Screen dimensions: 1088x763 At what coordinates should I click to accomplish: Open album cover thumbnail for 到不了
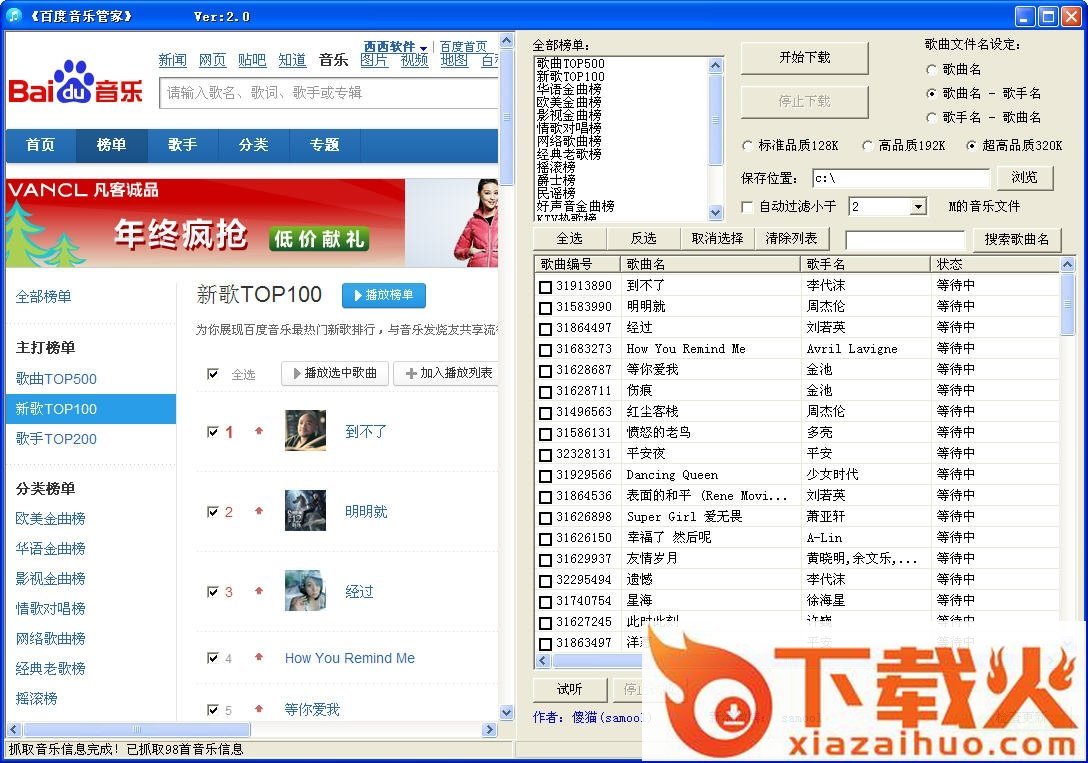tap(305, 431)
